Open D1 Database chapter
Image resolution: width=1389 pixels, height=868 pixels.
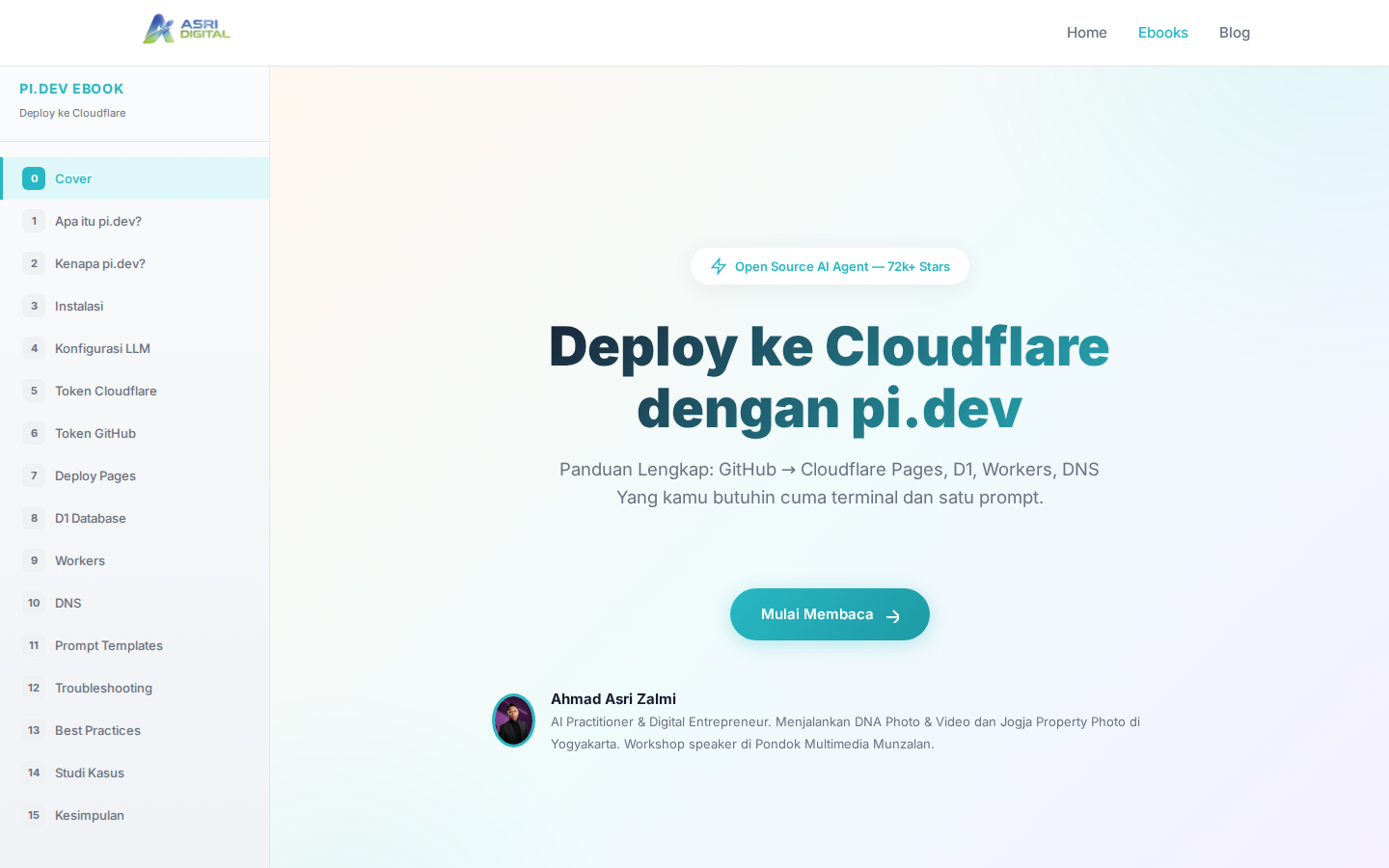point(135,518)
